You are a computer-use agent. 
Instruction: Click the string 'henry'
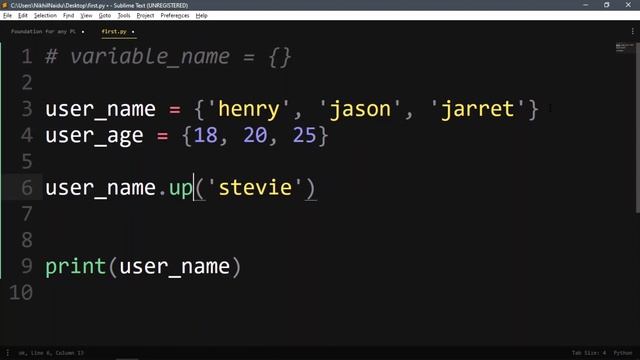249,109
